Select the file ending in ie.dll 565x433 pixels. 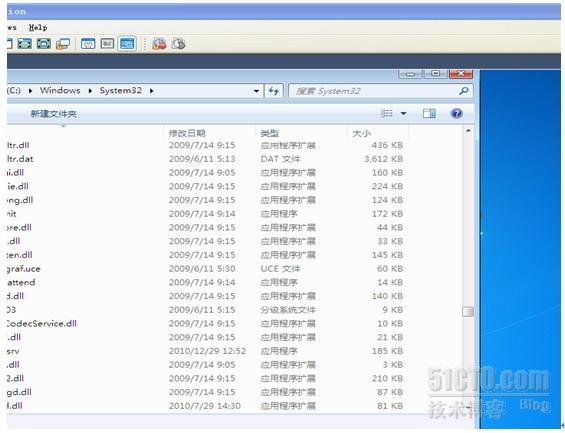point(18,186)
